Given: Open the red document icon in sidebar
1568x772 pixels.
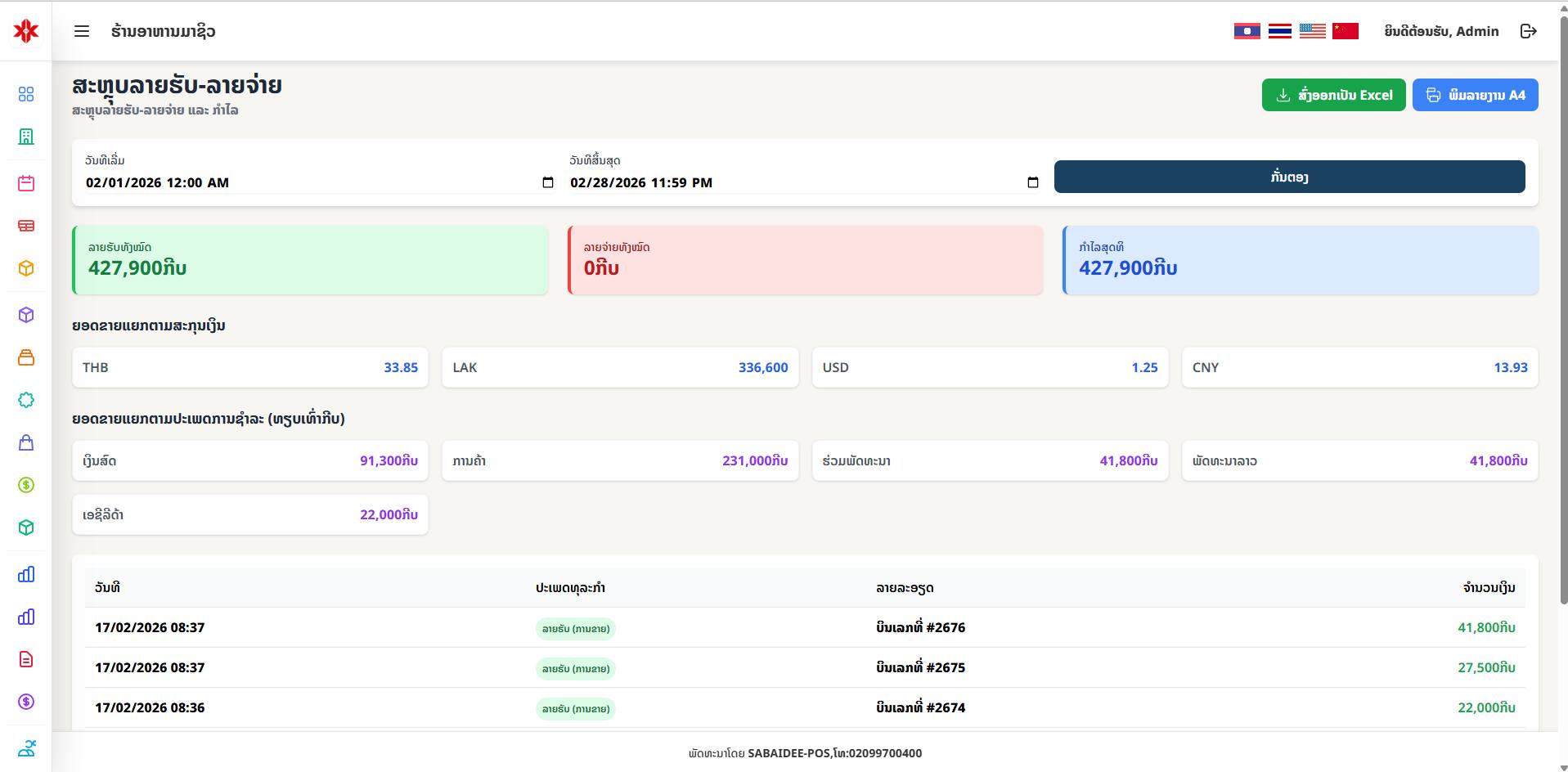Looking at the screenshot, I should pos(26,659).
